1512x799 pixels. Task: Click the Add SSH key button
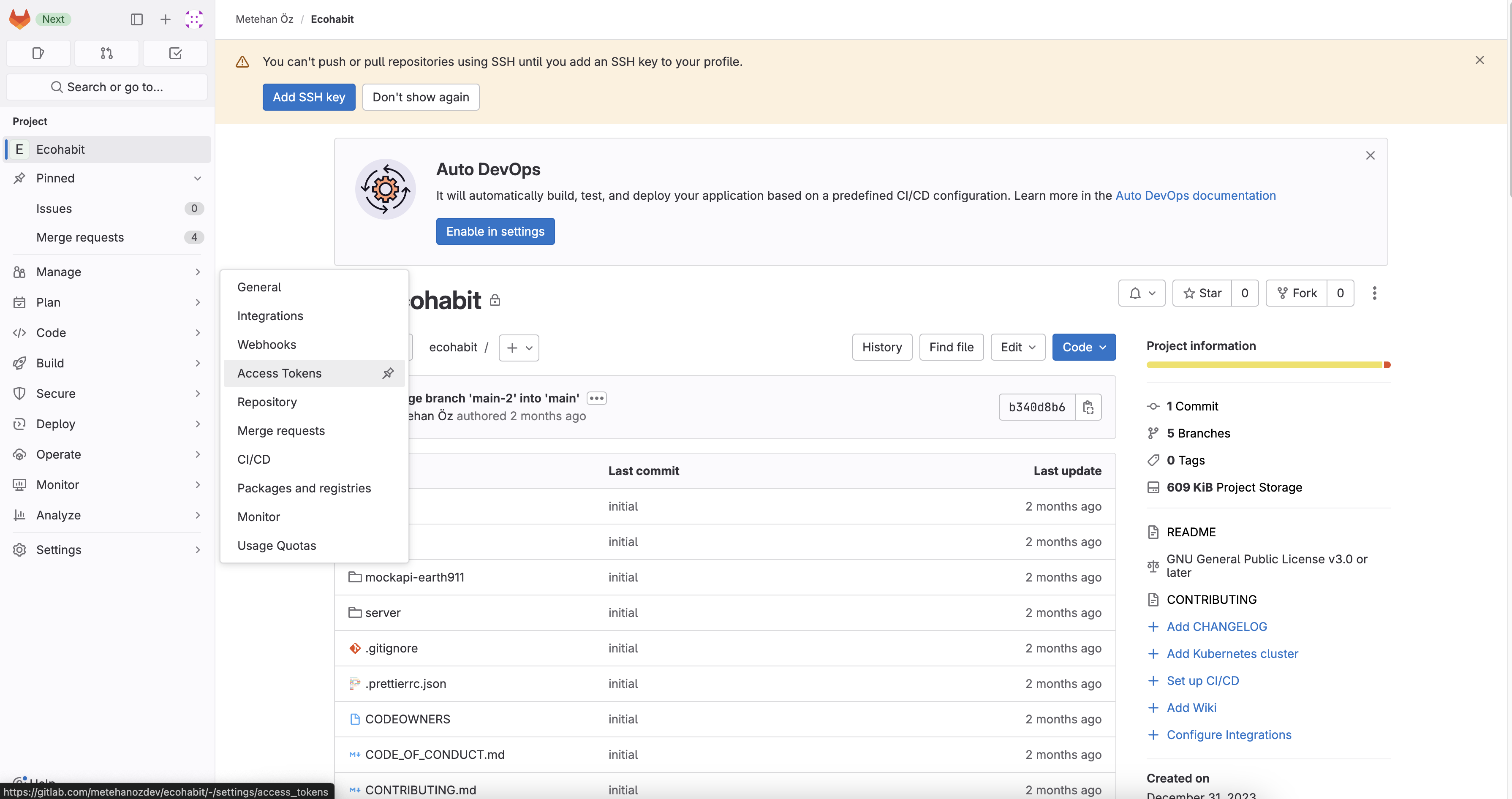(309, 97)
